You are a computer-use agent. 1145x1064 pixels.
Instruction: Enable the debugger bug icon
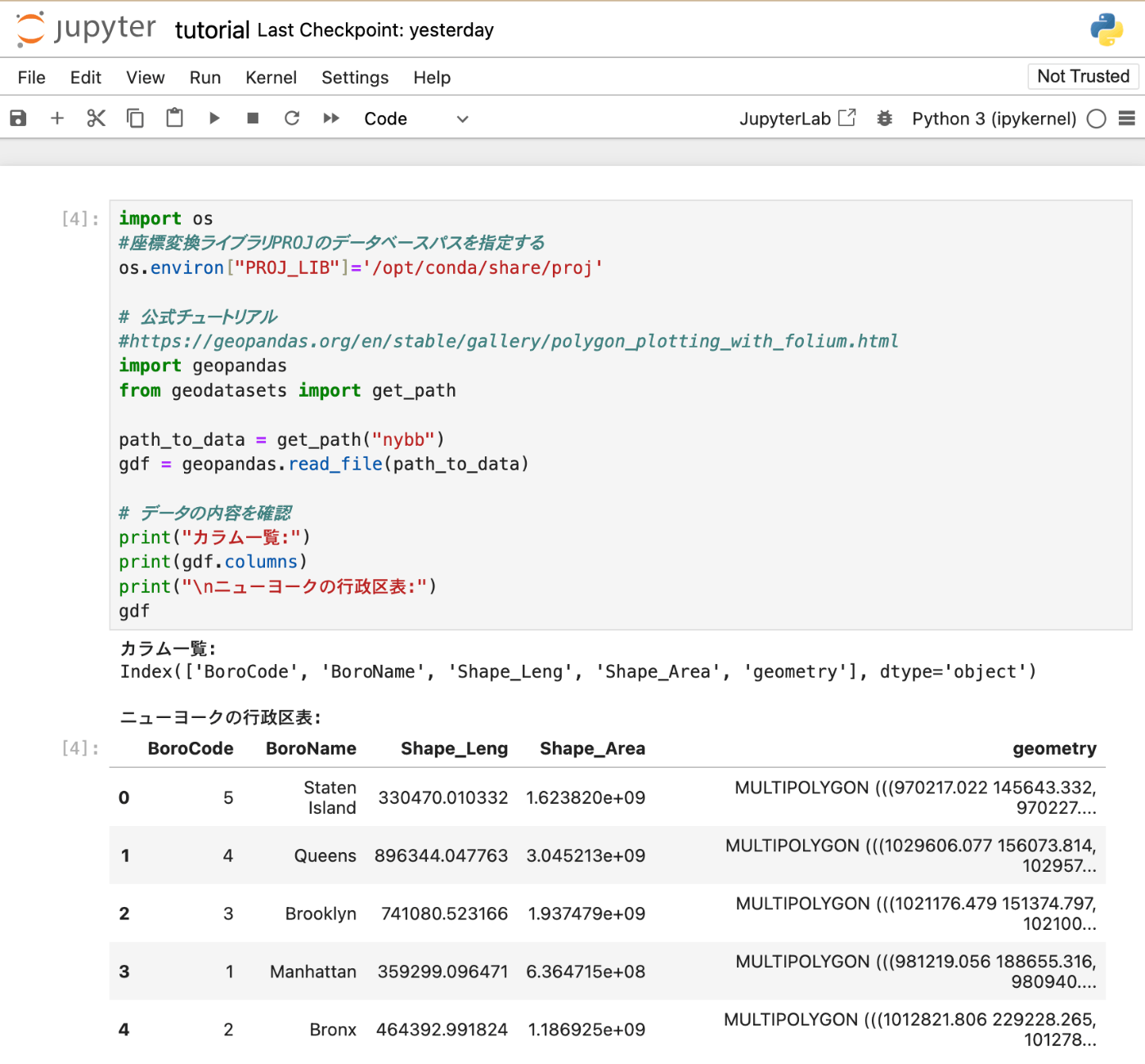click(x=885, y=119)
